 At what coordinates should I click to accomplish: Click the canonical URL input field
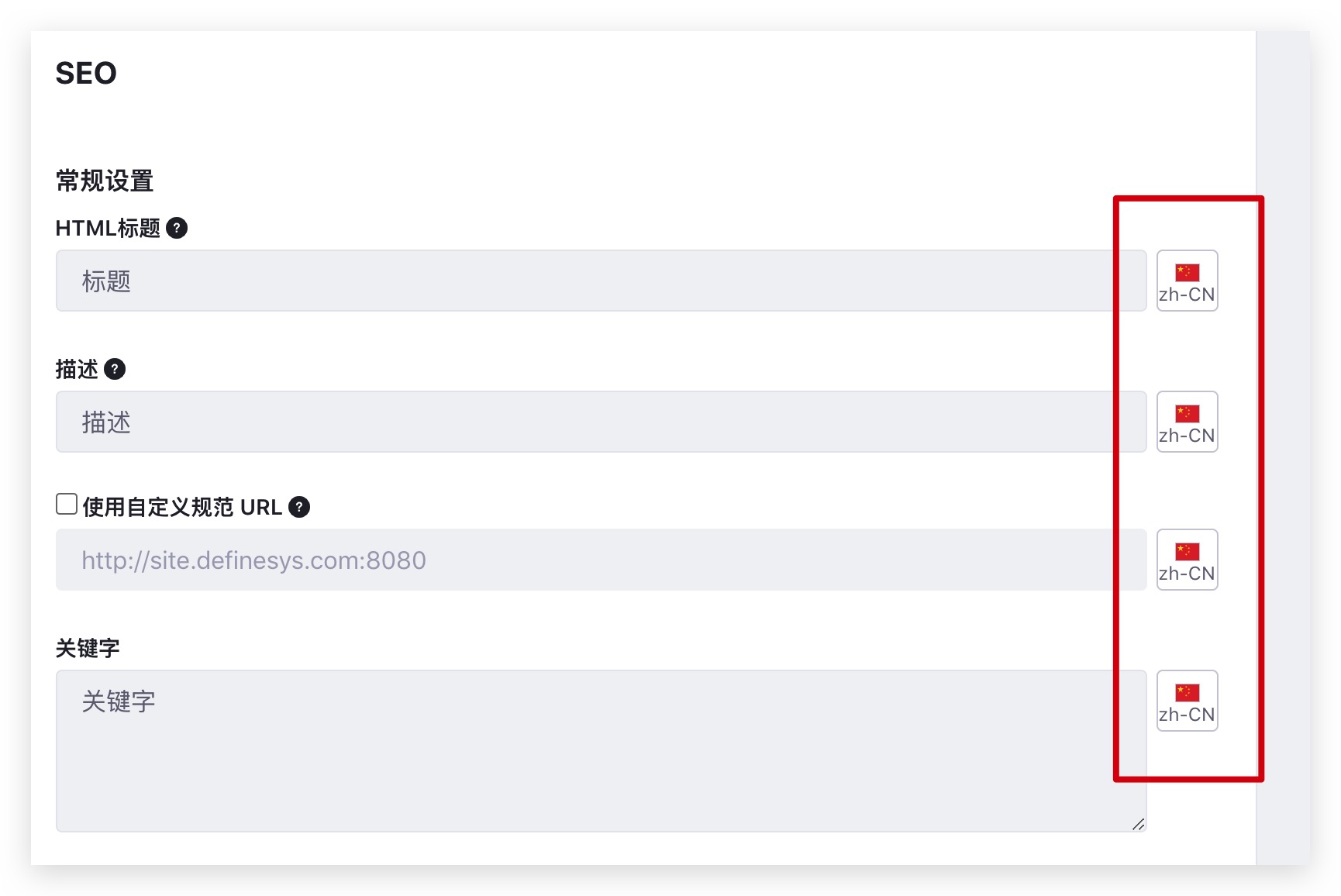pos(601,560)
